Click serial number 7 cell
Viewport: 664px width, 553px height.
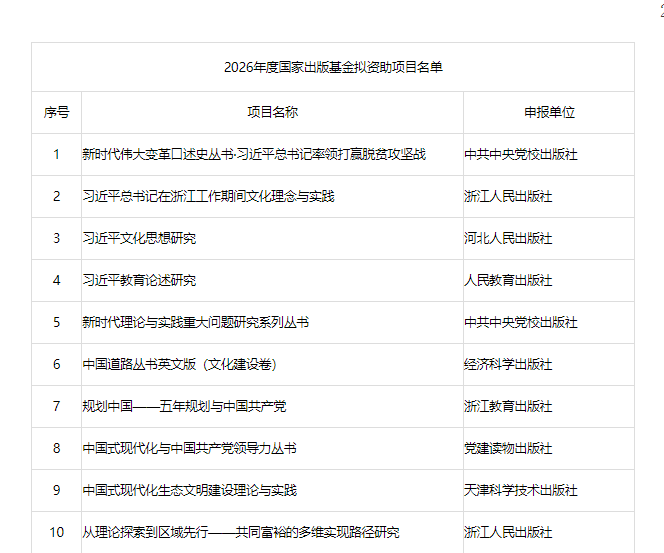[56, 406]
